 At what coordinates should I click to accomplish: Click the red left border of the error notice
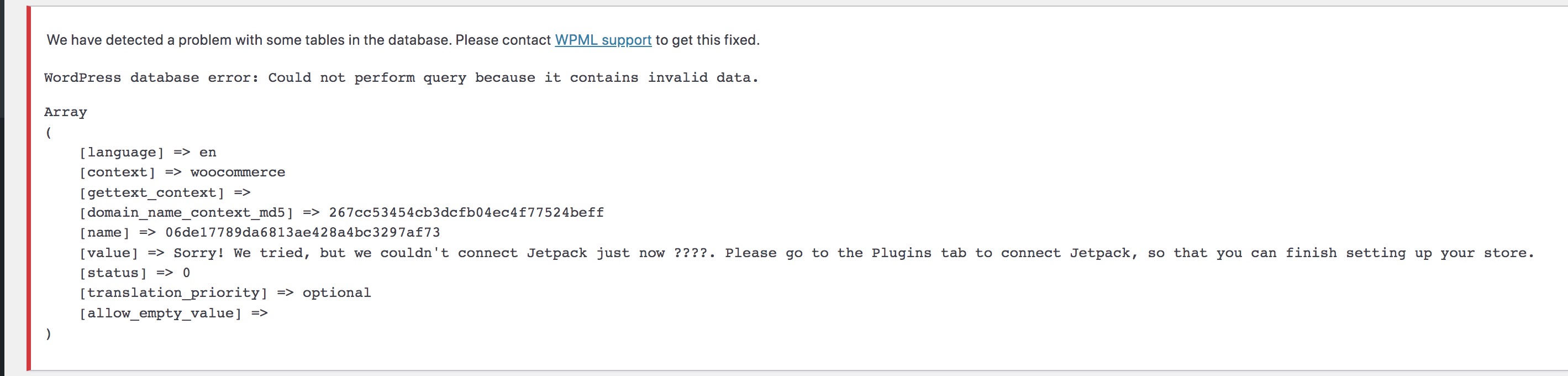pyautogui.click(x=29, y=189)
